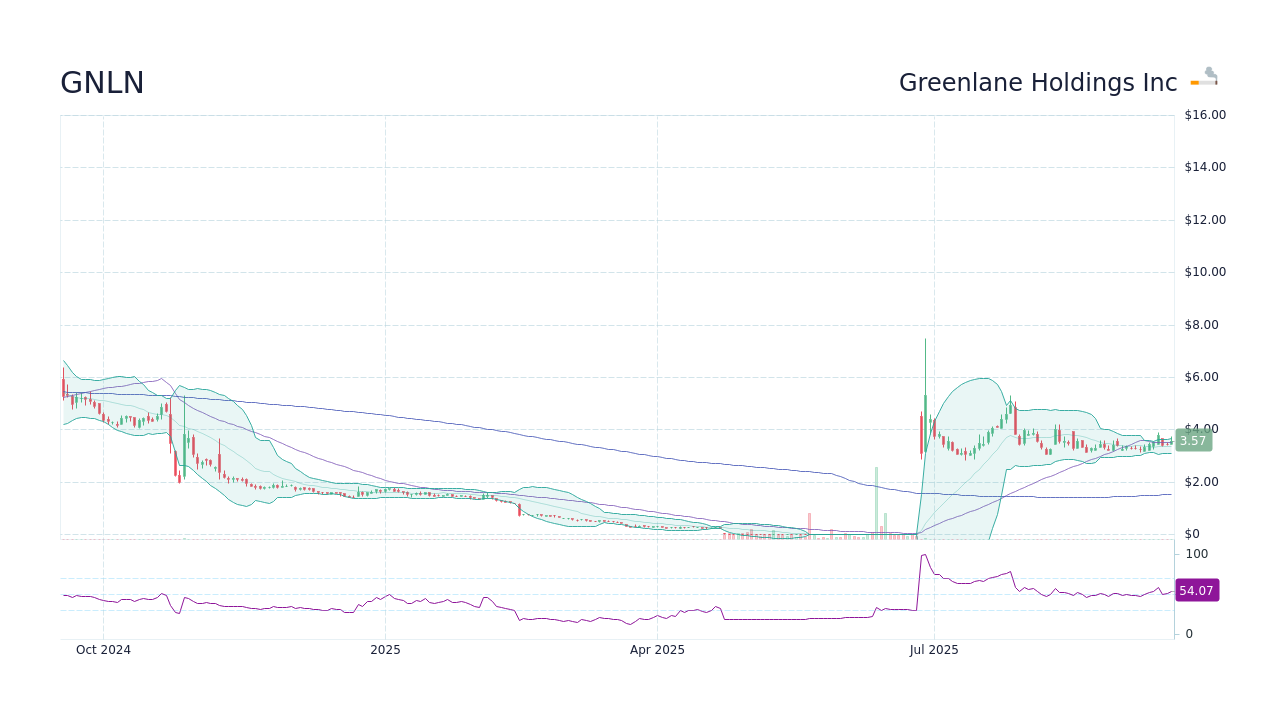Open the GNLN ticker symbol selector

pyautogui.click(x=101, y=82)
